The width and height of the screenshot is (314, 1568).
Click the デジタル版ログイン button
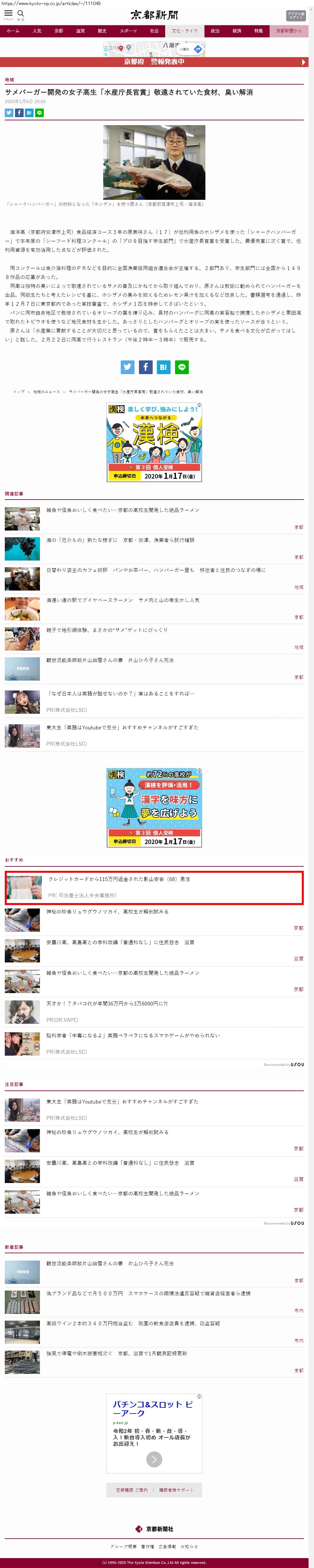coord(296,15)
